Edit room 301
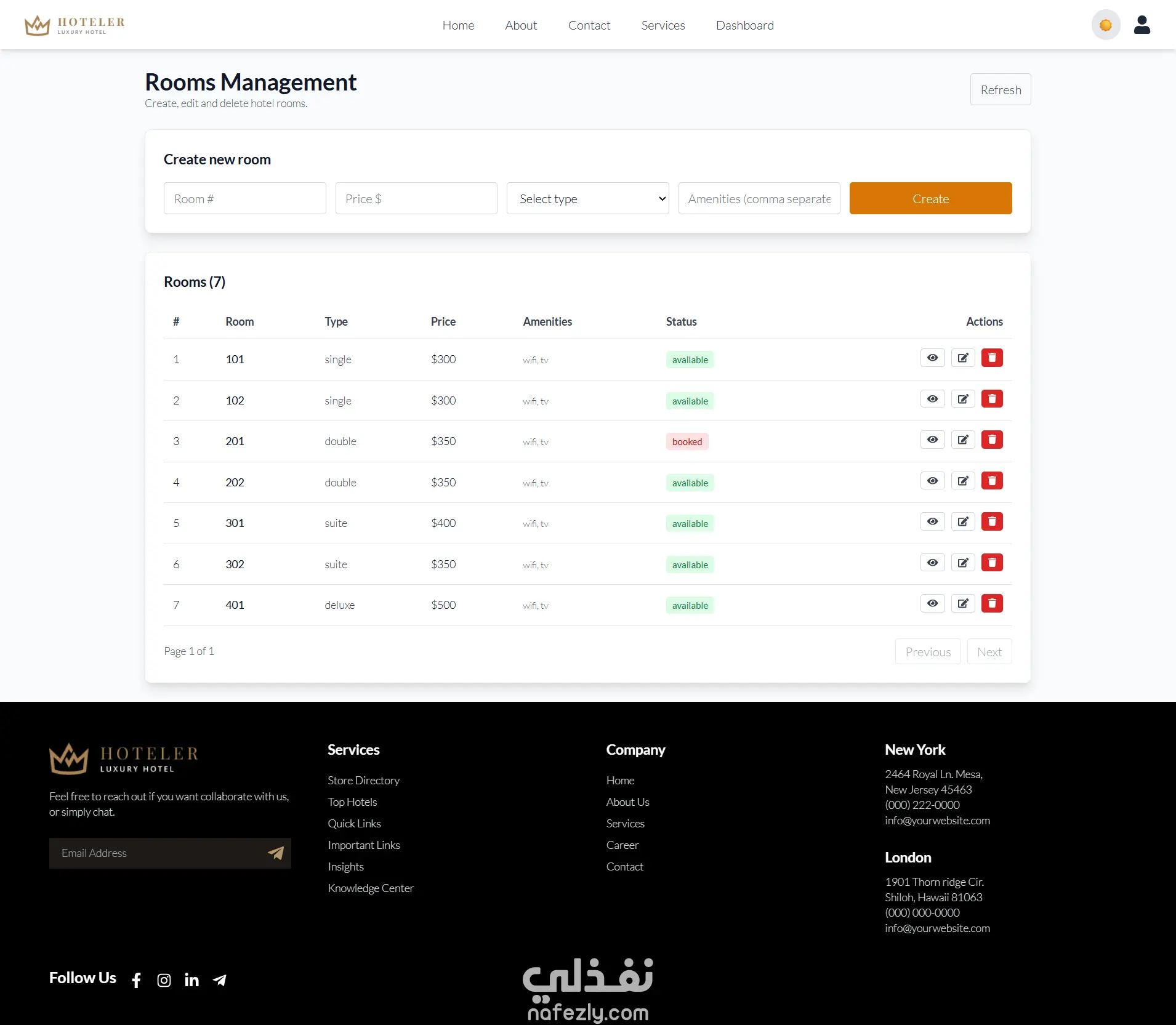 pyautogui.click(x=963, y=521)
